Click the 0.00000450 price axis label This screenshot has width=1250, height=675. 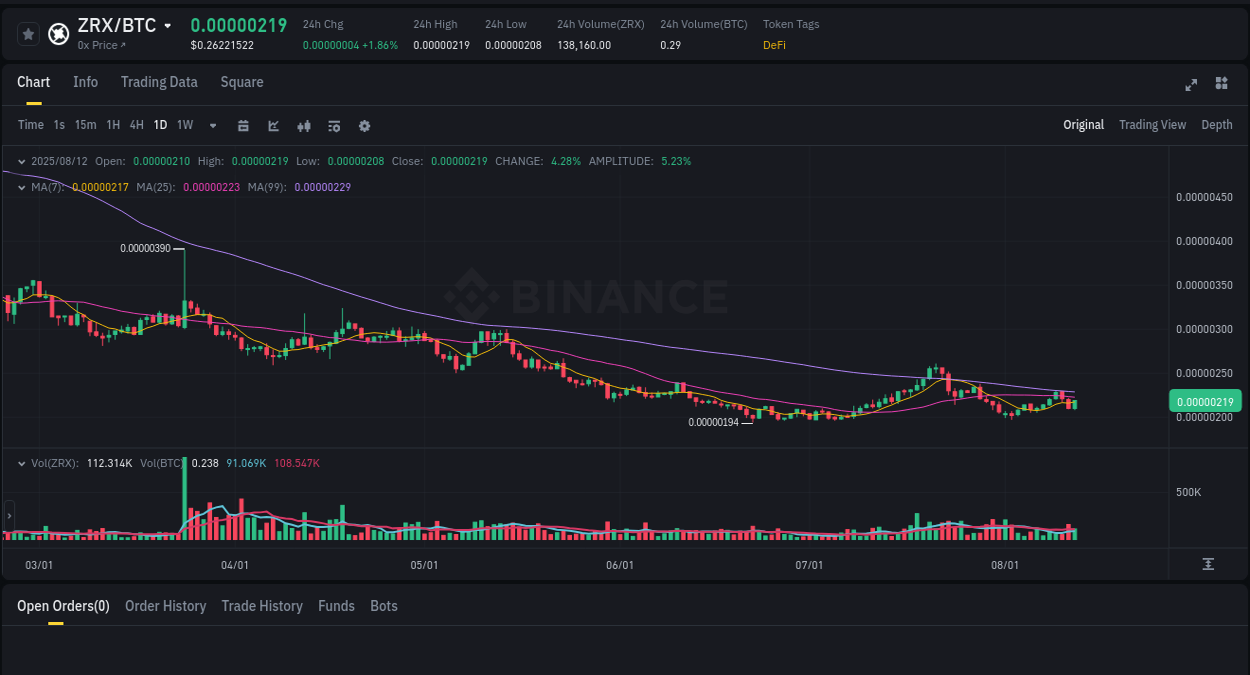(1204, 197)
